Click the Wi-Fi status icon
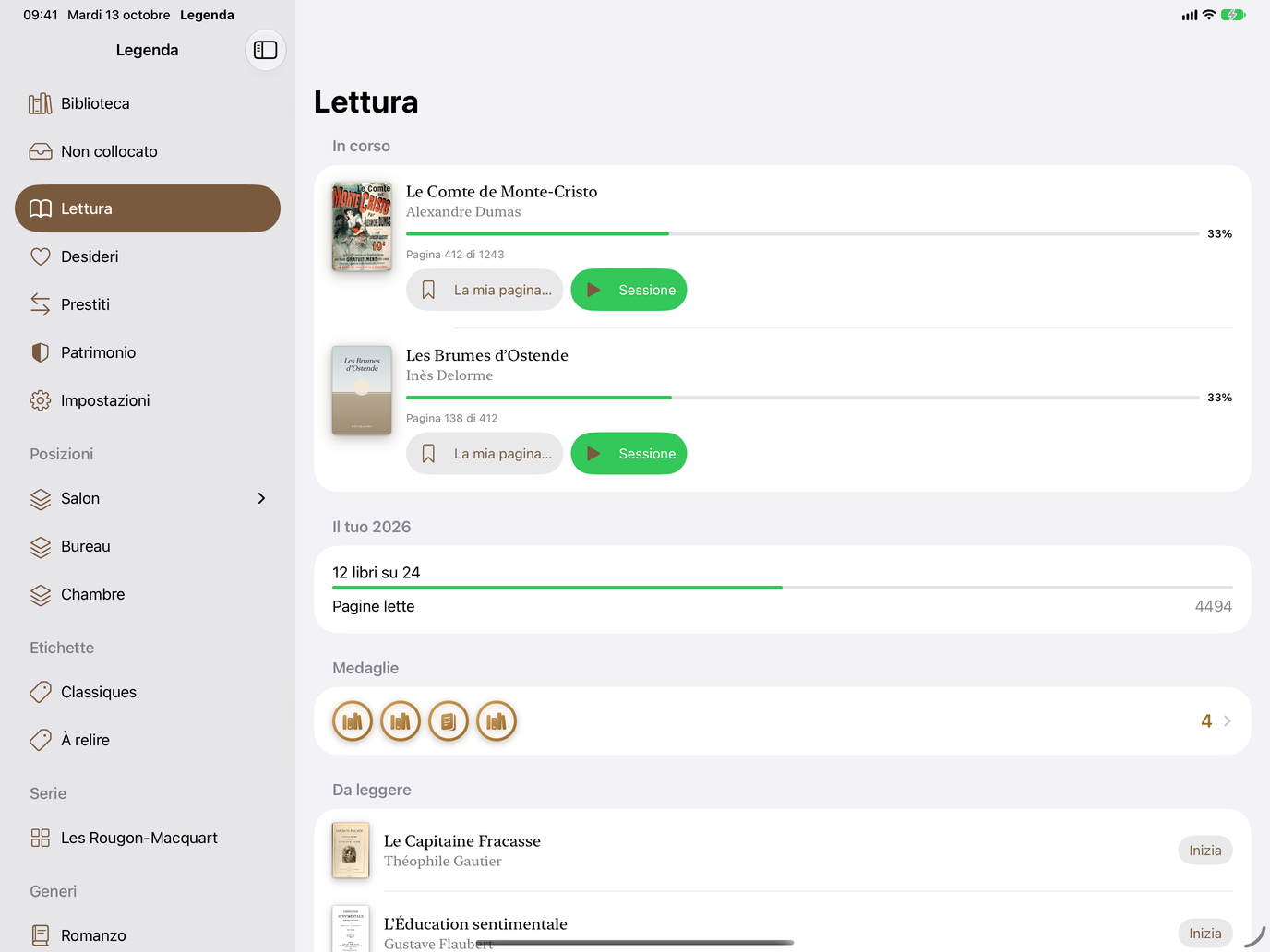This screenshot has width=1270, height=952. 1209,15
